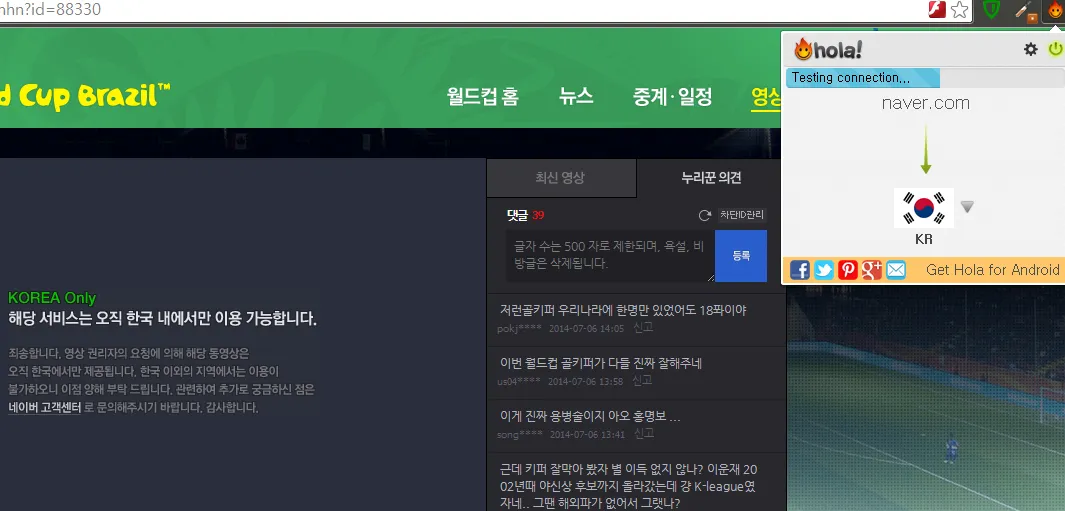
Task: Click comment '이게 진짜 용병술이지 아오 홍명보 …'
Action: [590, 416]
